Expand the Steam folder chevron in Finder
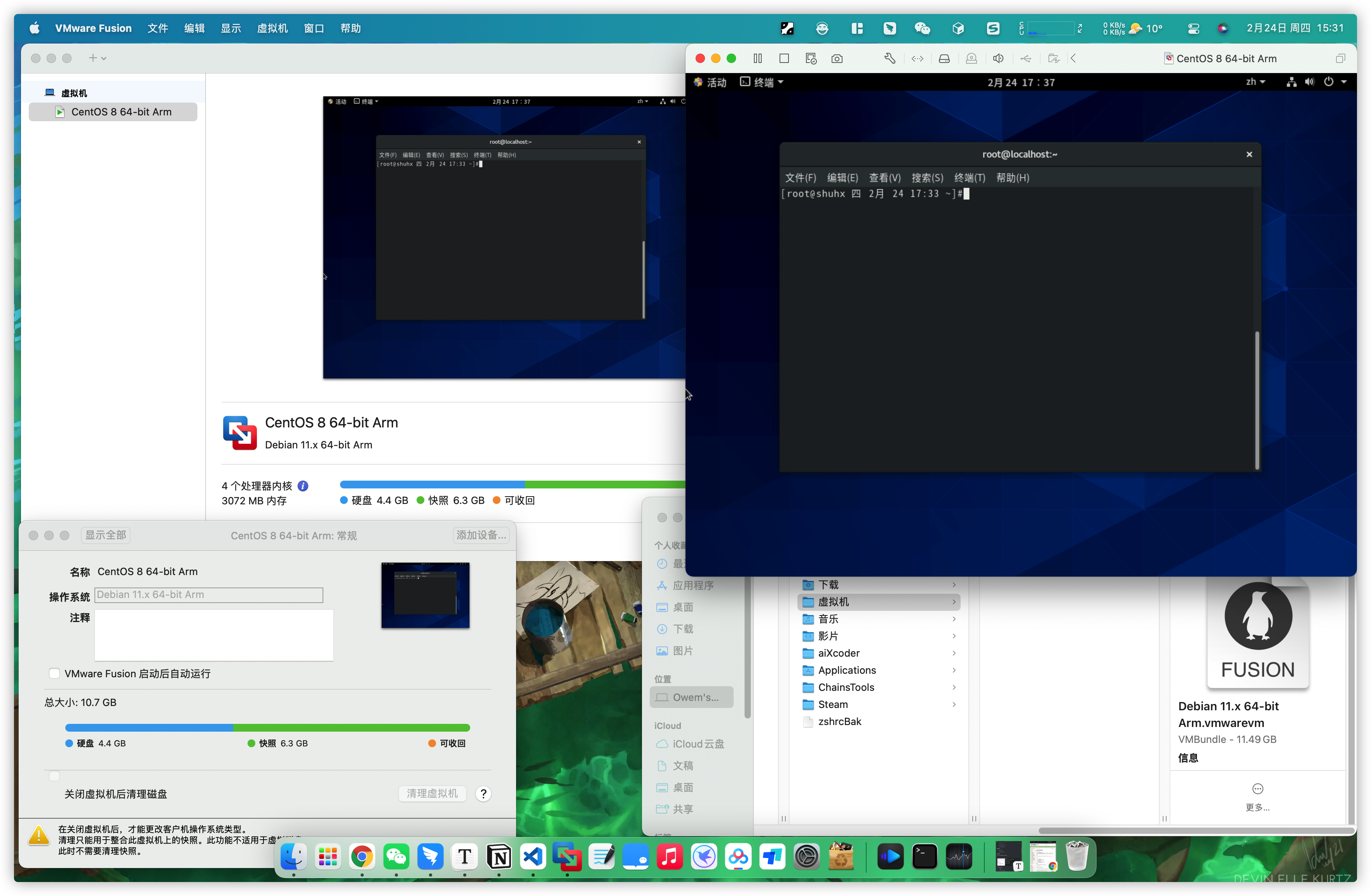 point(954,704)
